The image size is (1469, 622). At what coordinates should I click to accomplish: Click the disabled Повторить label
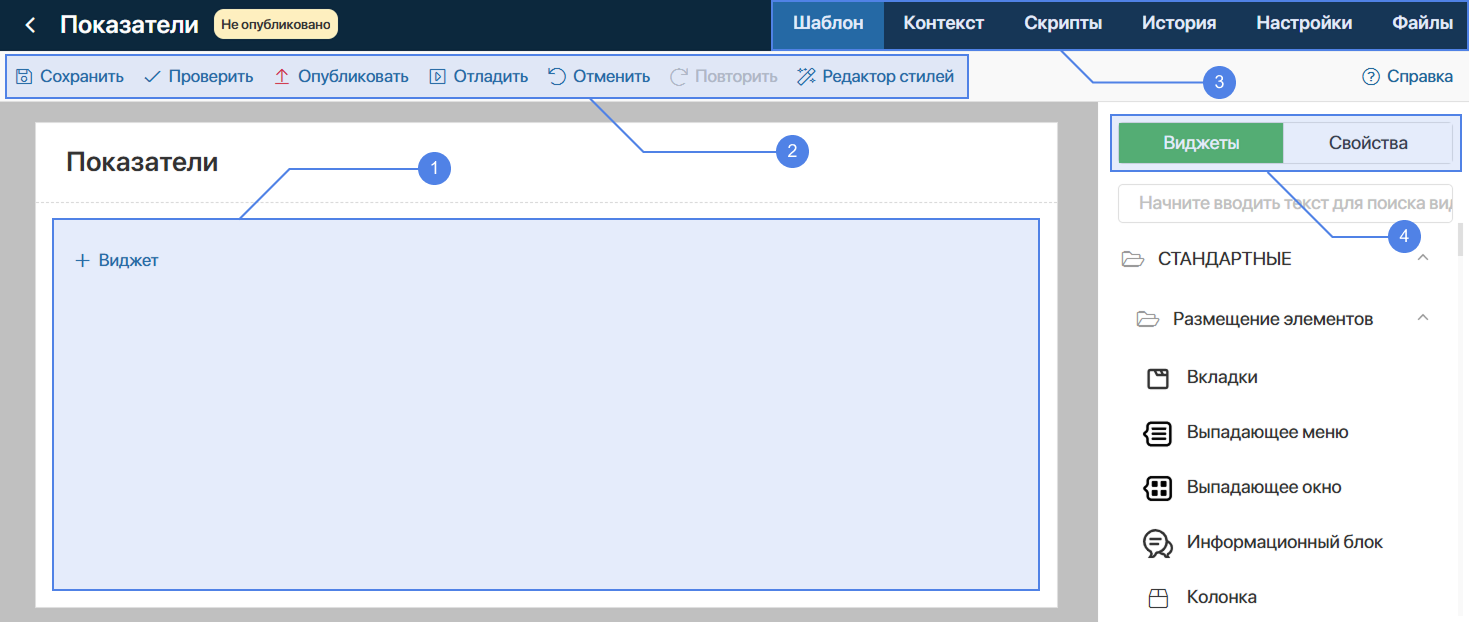pos(736,76)
